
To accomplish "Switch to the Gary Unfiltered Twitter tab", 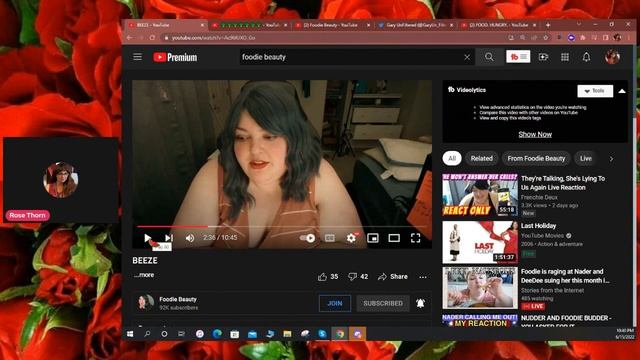I will click(x=416, y=25).
